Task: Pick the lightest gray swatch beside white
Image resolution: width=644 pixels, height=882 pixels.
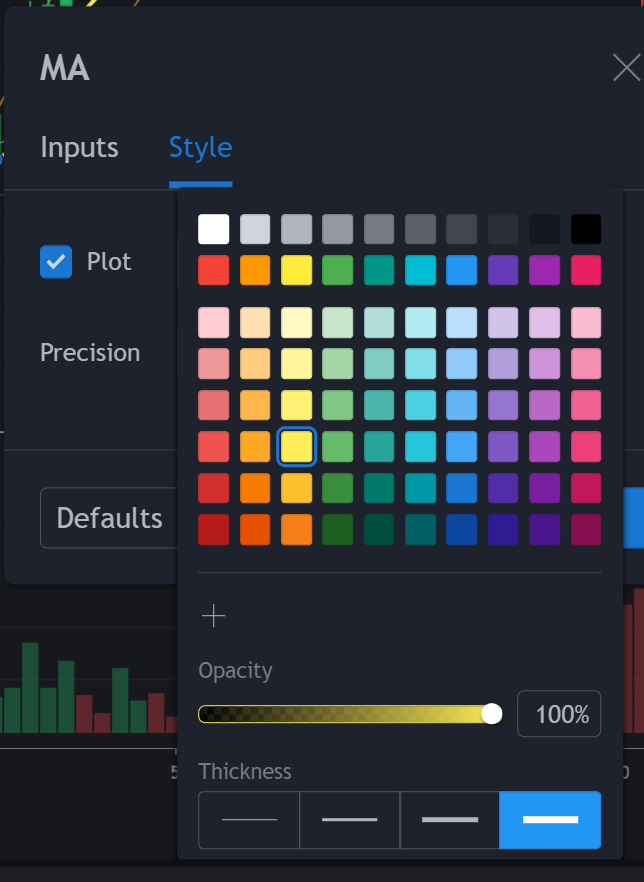Action: 255,229
